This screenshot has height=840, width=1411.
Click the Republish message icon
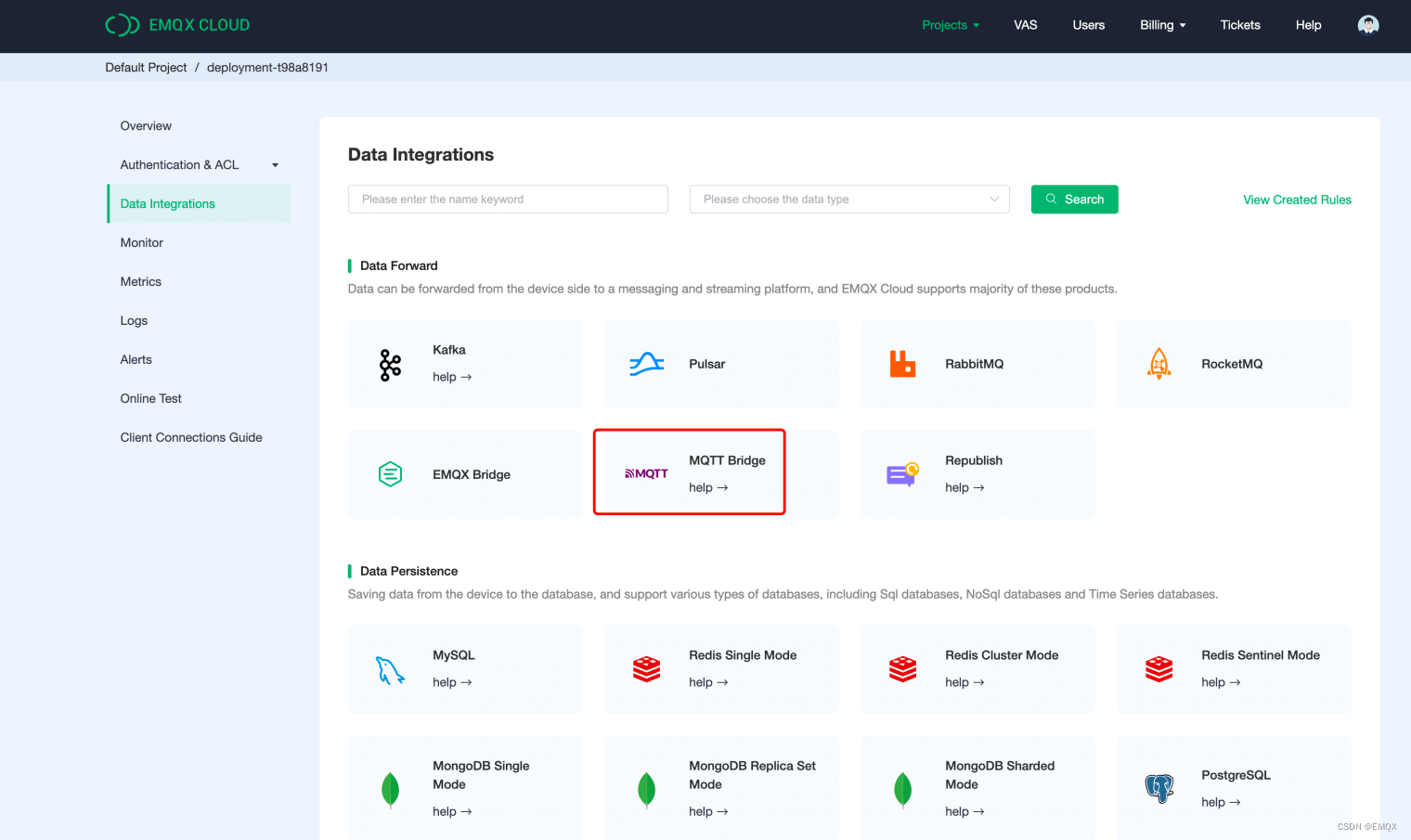tap(902, 474)
